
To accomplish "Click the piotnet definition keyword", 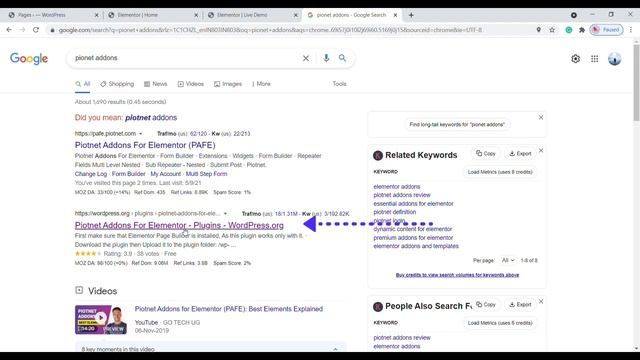I will point(395,212).
